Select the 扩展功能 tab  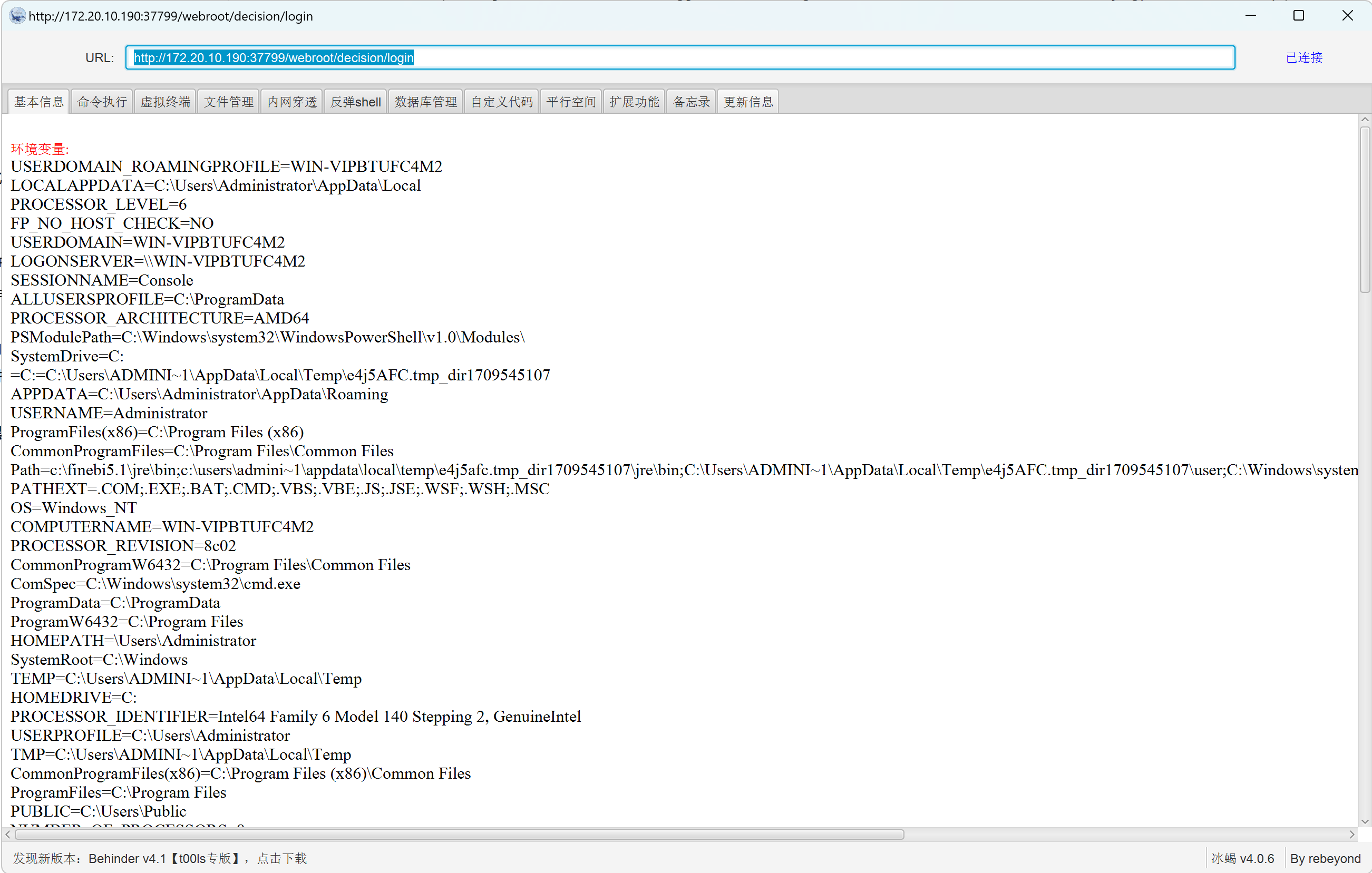click(x=634, y=102)
